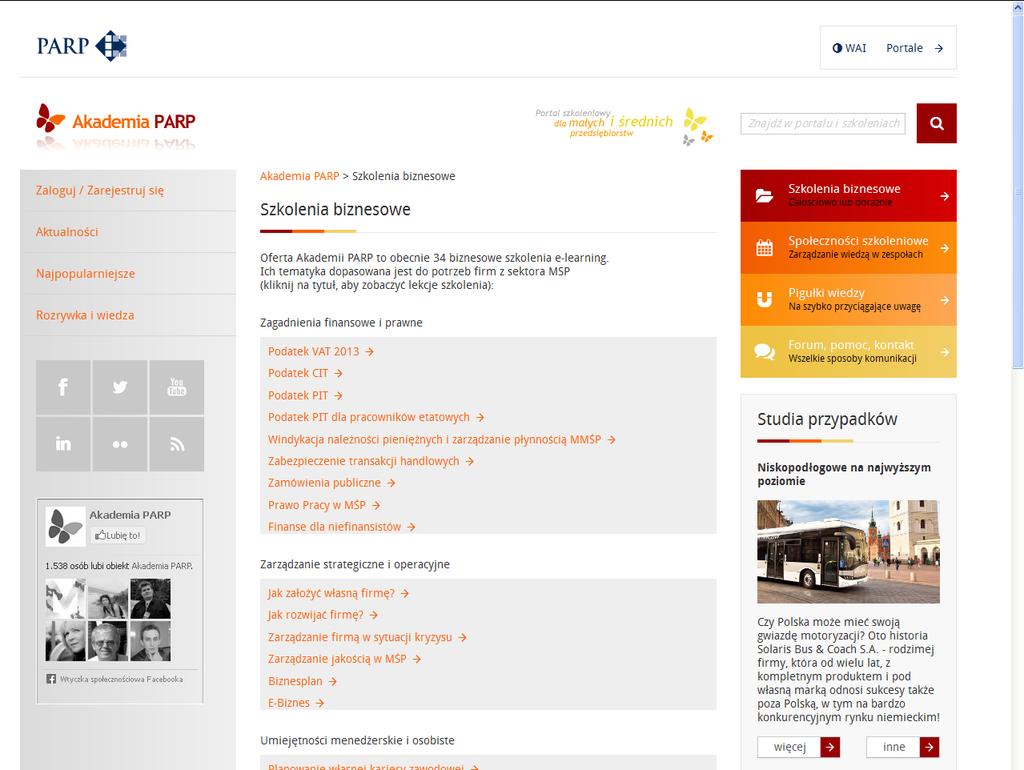This screenshot has height=770, width=1024.
Task: Open Zarządzanie firmą w sytuacji kryzysu
Action: click(x=367, y=637)
